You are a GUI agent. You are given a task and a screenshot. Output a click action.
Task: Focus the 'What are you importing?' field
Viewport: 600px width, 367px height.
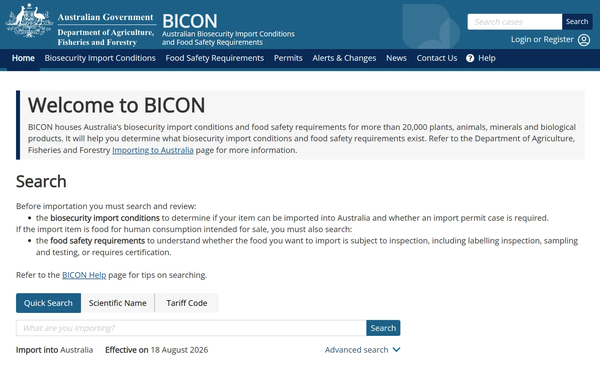click(x=191, y=328)
